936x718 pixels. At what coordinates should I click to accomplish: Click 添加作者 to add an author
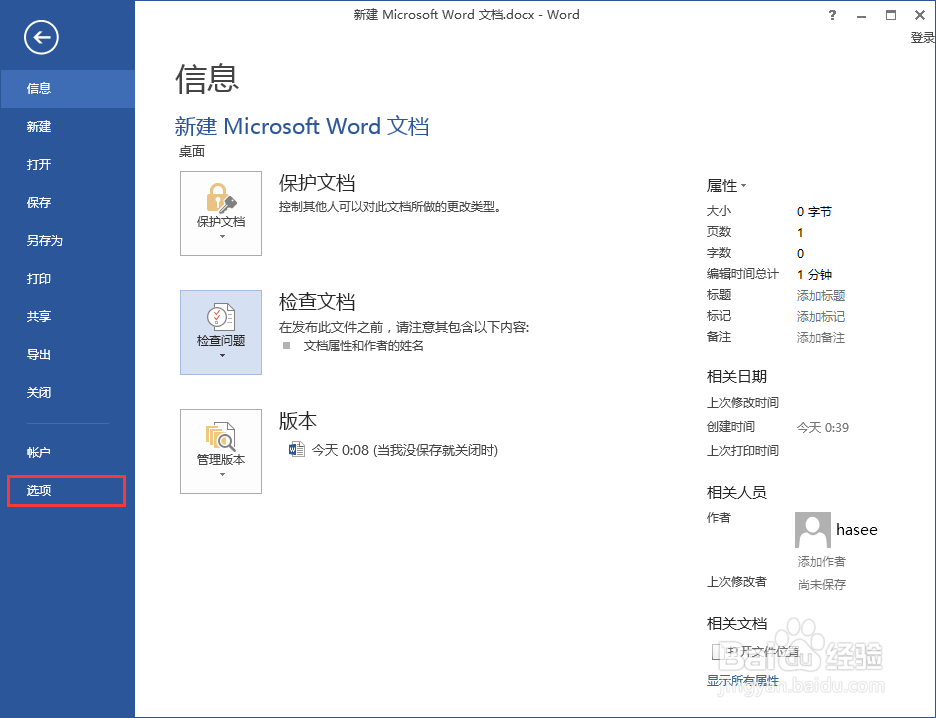(x=821, y=562)
